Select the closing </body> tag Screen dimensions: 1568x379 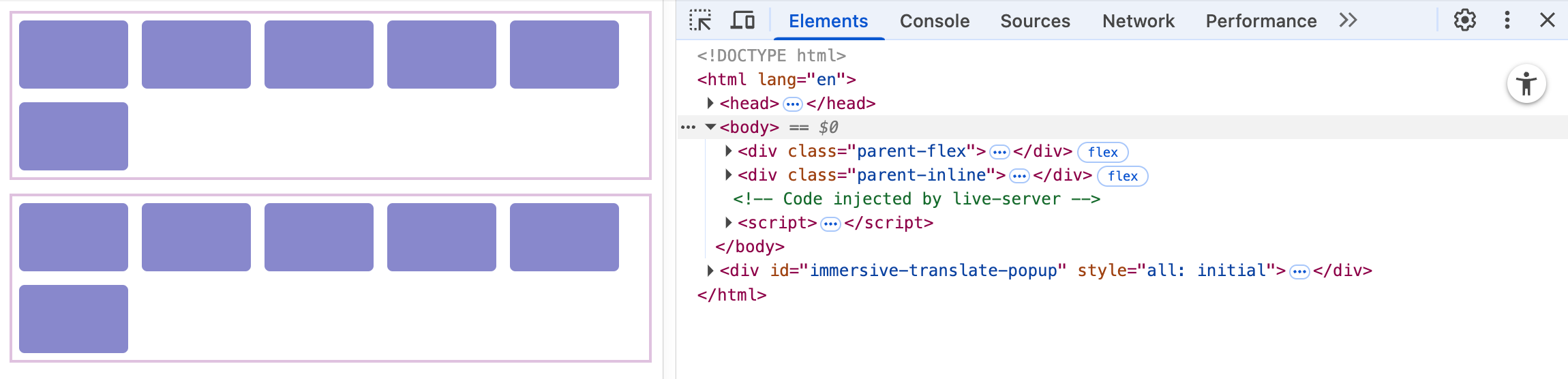750,246
